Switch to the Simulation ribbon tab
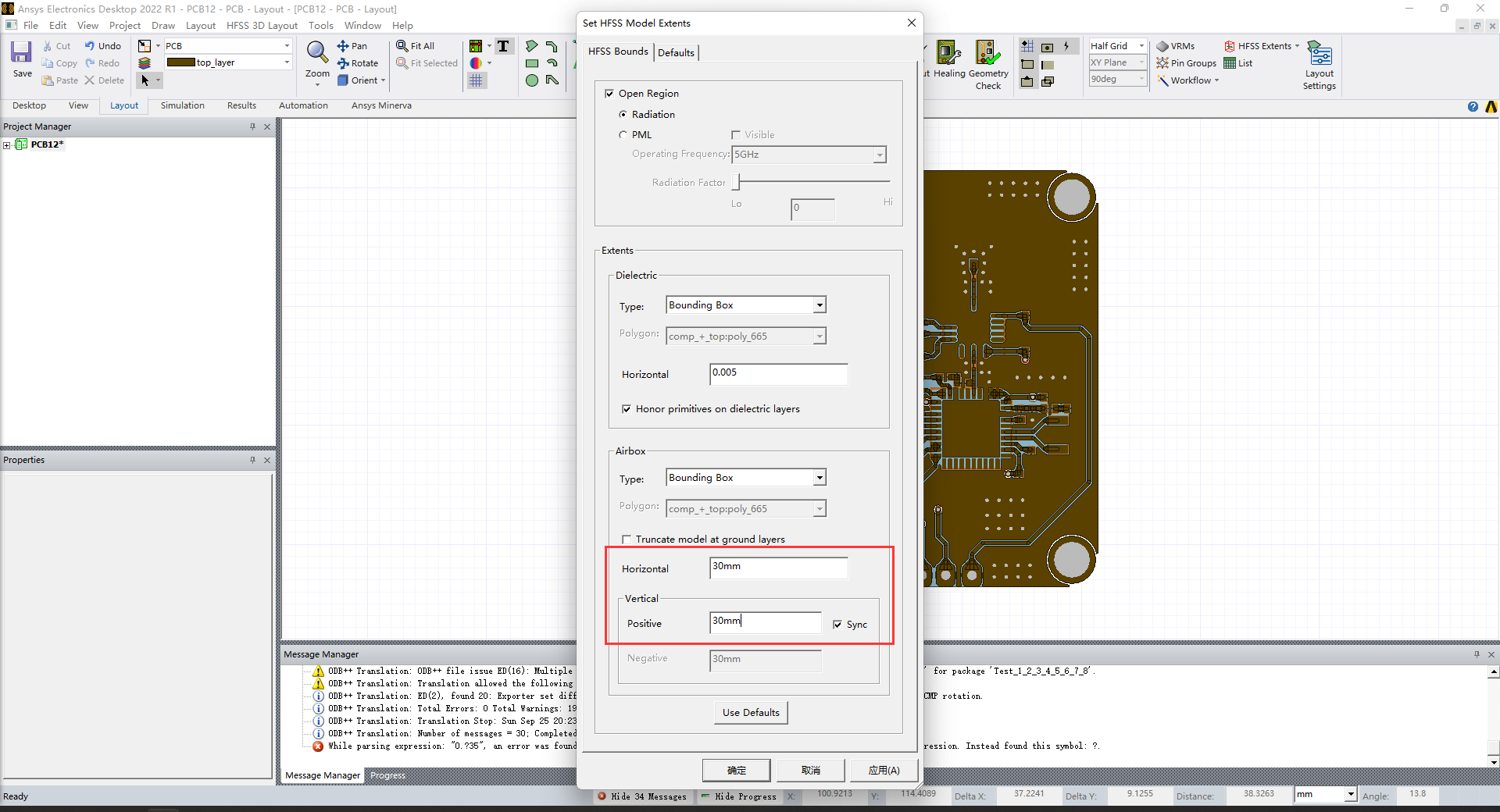The height and width of the screenshot is (812, 1500). [x=183, y=105]
